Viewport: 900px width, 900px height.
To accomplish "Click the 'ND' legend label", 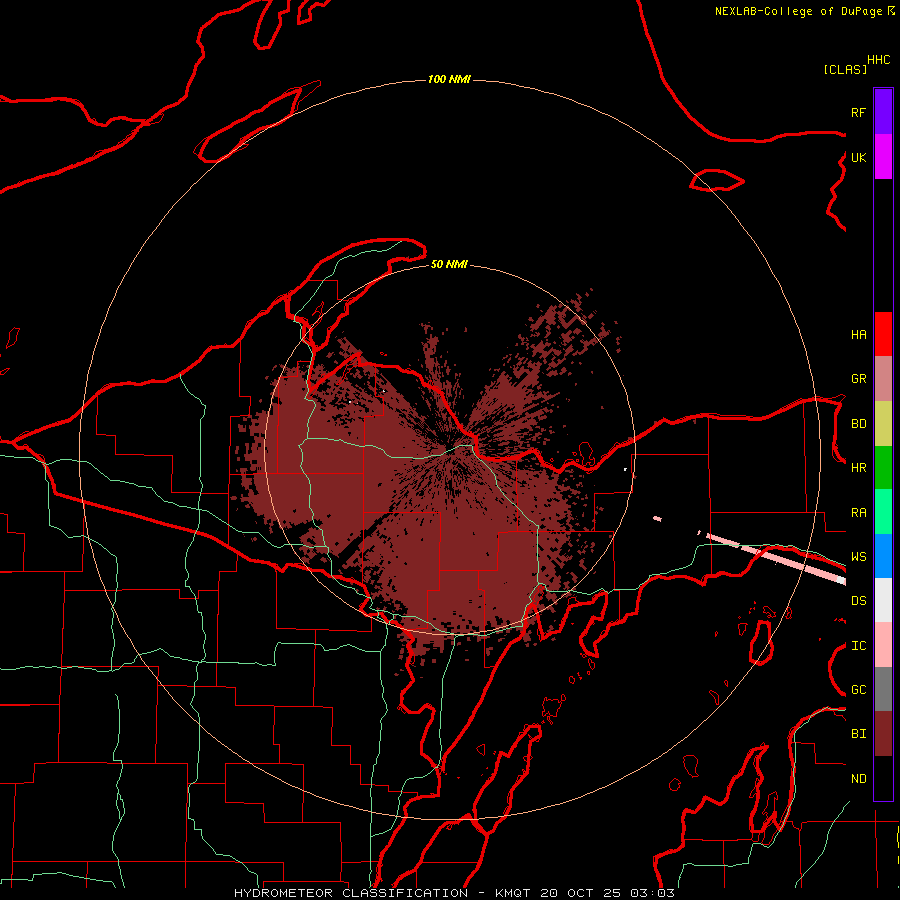I will point(858,779).
